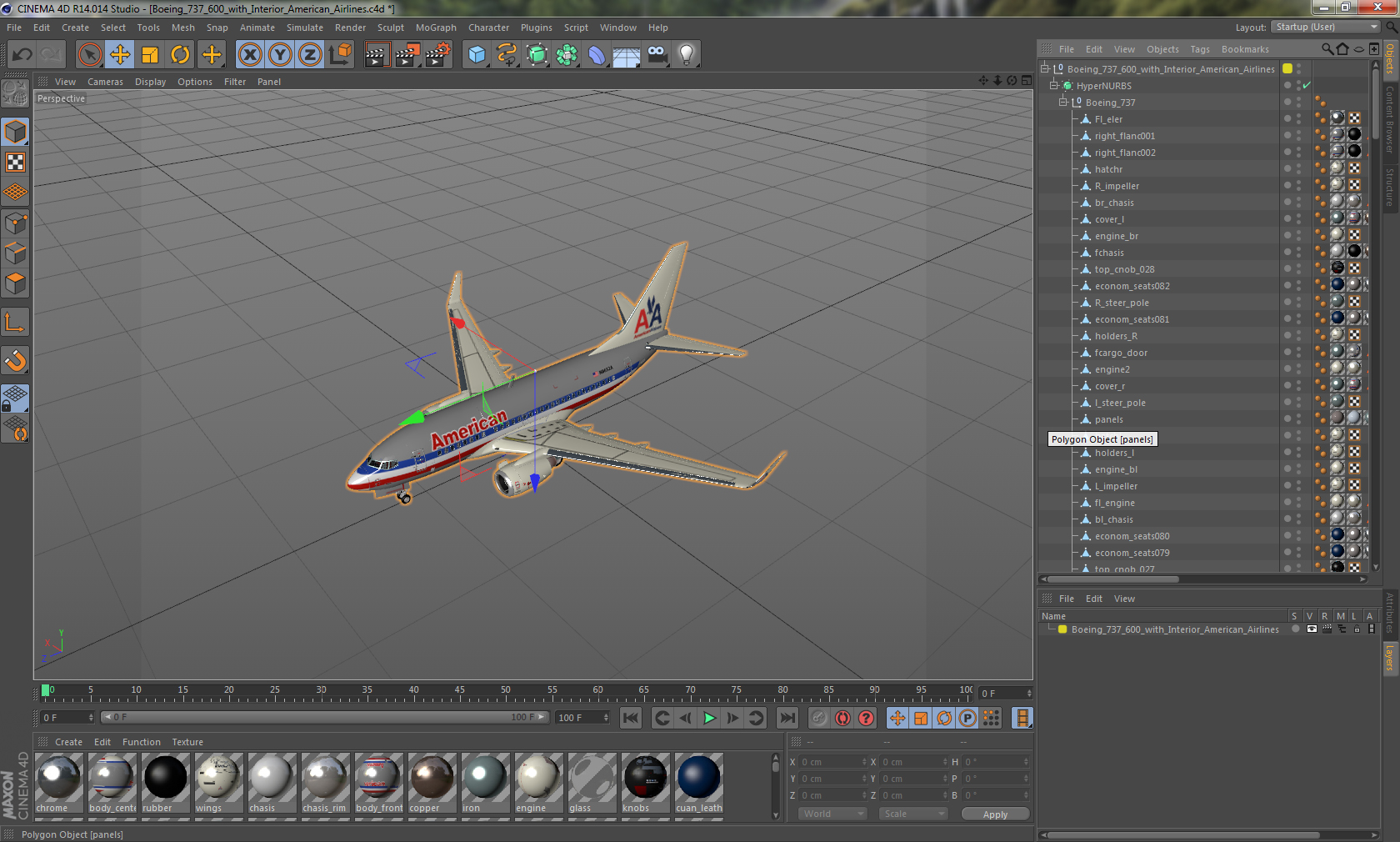Go to start of animation
The height and width of the screenshot is (842, 1400).
pyautogui.click(x=631, y=718)
